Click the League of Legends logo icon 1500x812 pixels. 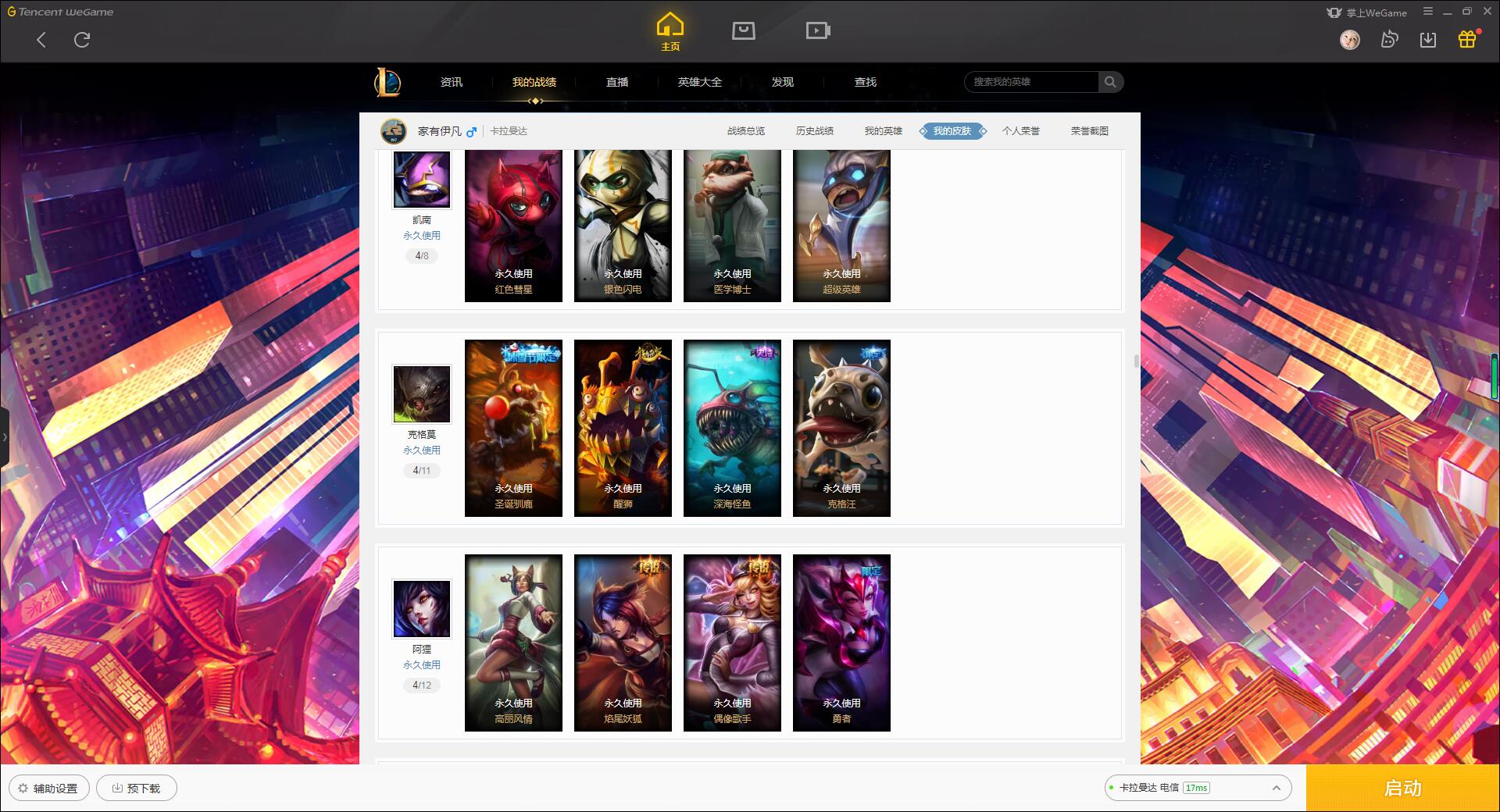[x=387, y=82]
